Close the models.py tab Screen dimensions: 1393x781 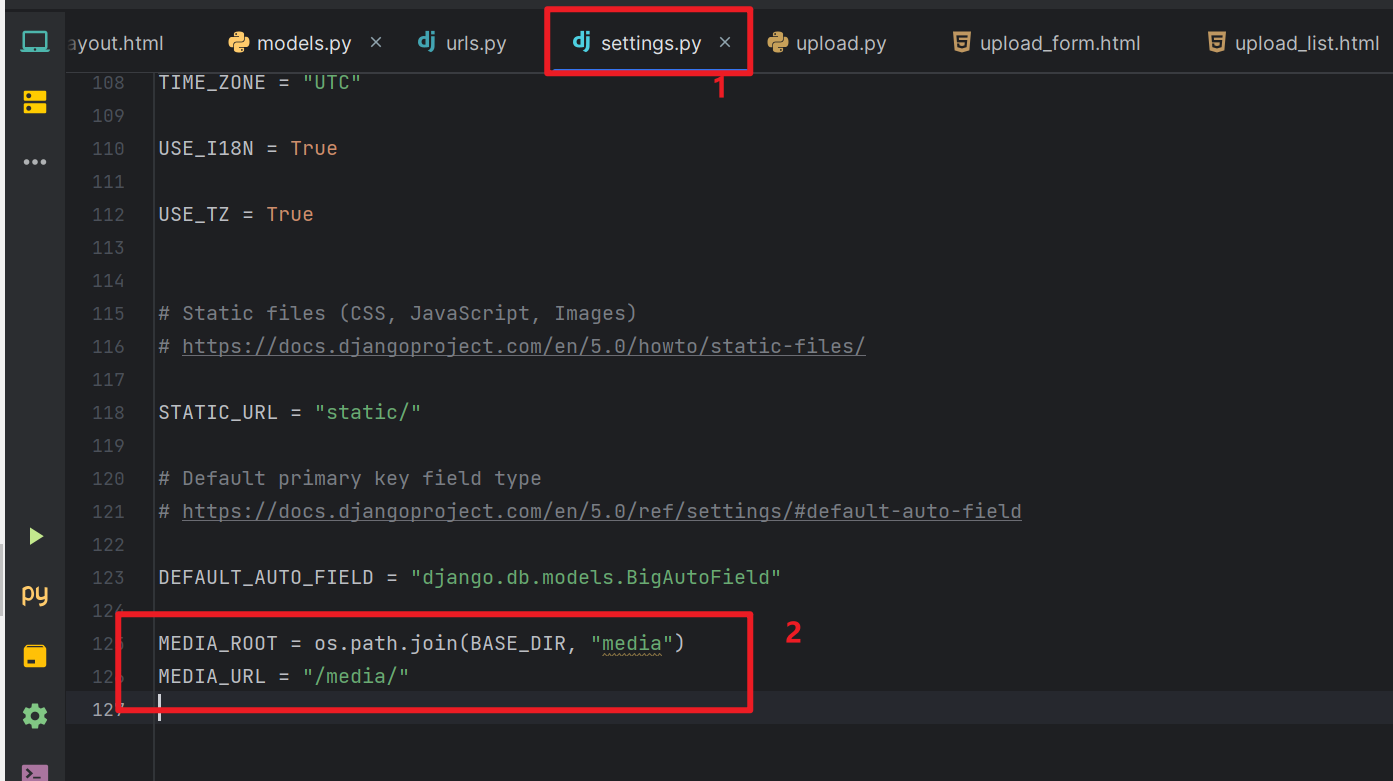click(x=376, y=42)
